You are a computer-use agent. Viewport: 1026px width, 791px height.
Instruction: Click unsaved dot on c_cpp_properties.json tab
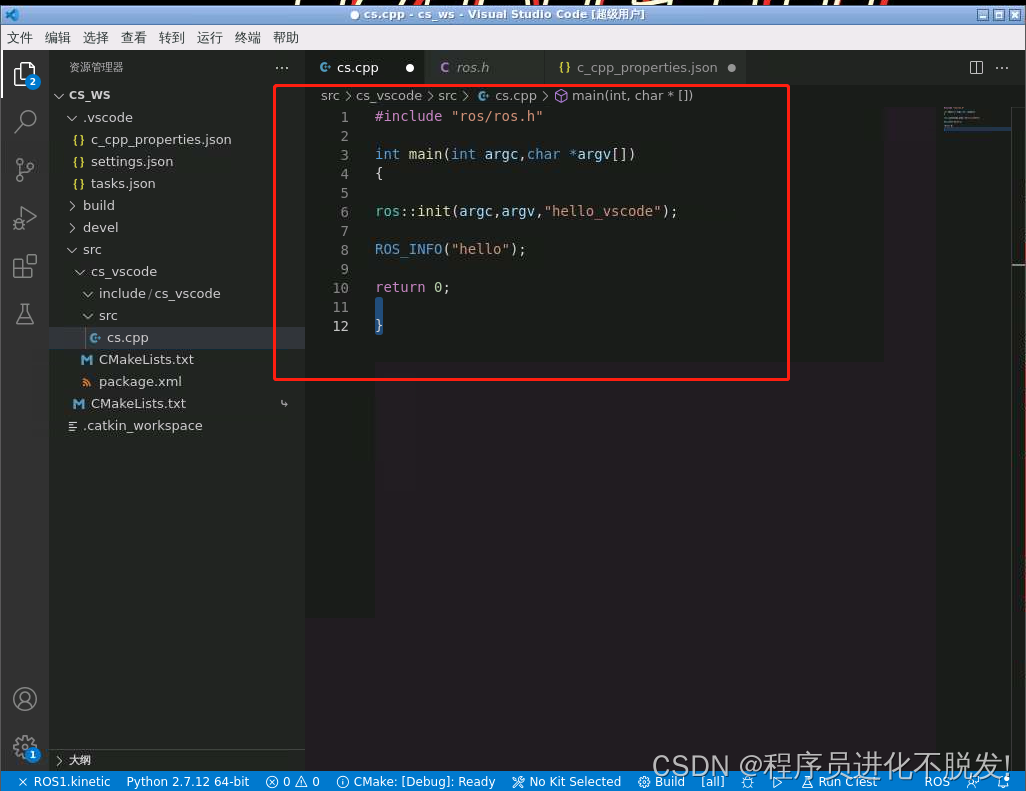coord(732,68)
